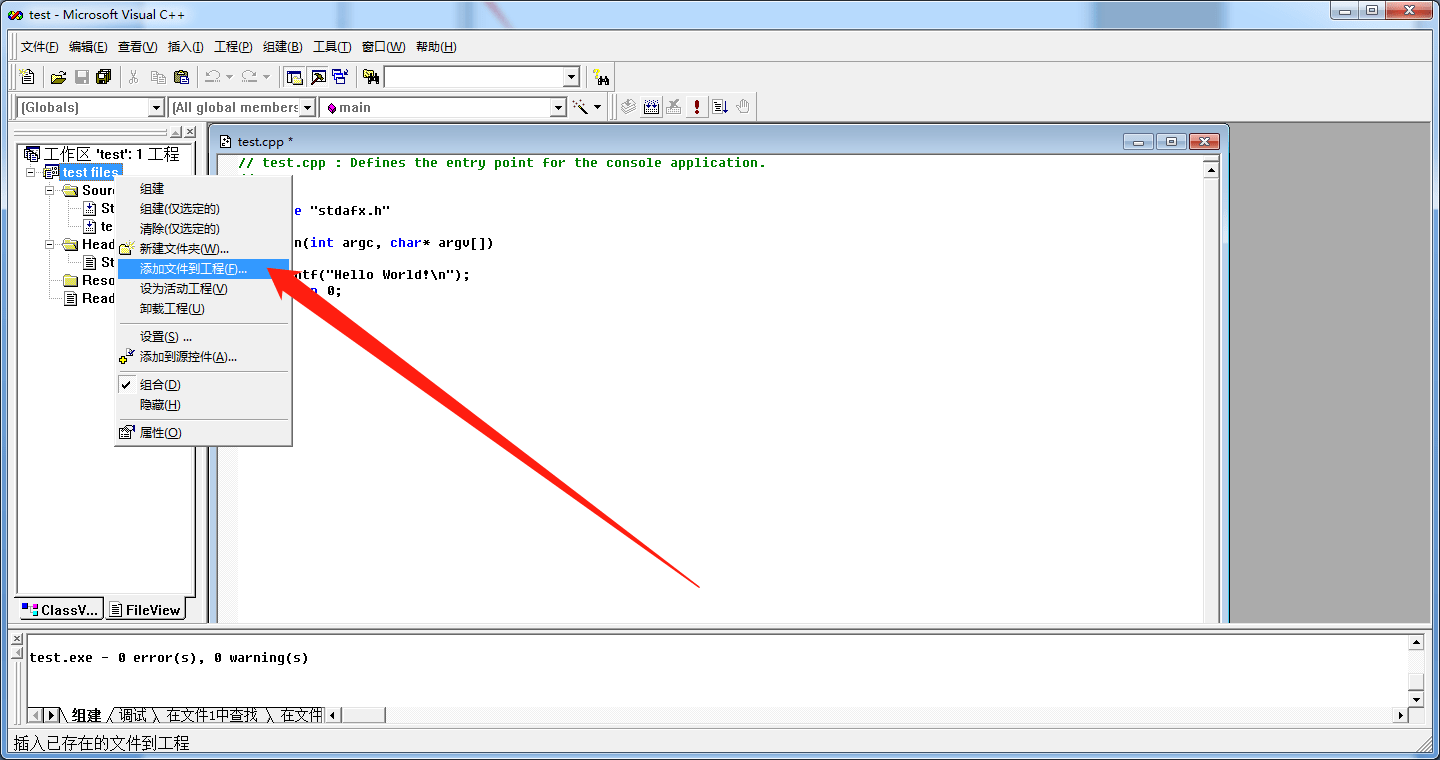The image size is (1440, 760).
Task: Click the red exclamation Execute Program icon
Action: pyautogui.click(x=697, y=107)
